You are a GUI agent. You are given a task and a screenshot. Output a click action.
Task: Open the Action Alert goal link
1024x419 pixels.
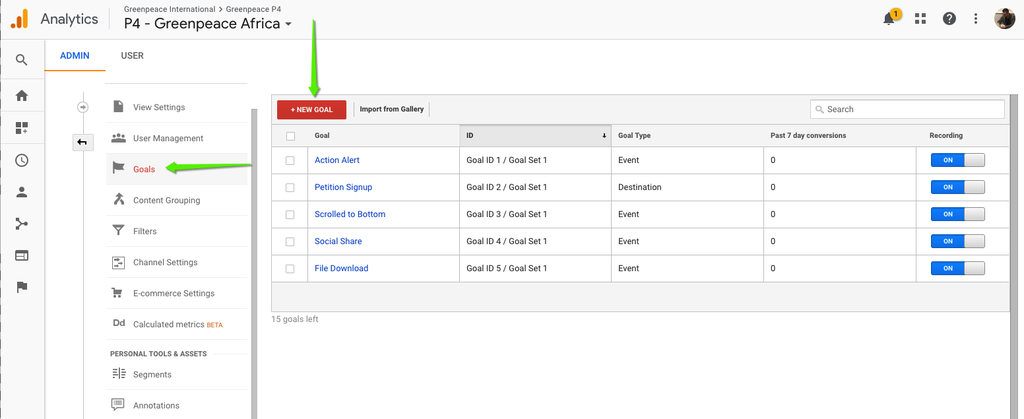point(337,160)
